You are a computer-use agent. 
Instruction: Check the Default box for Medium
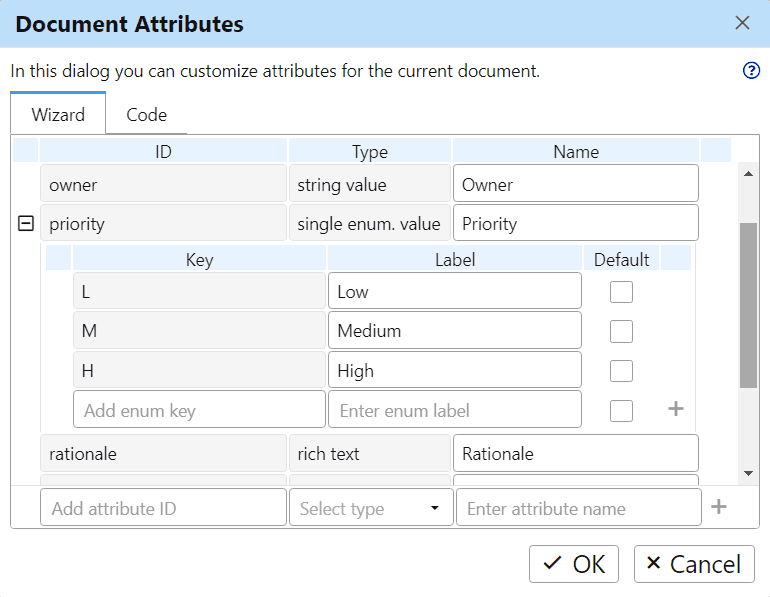(621, 331)
